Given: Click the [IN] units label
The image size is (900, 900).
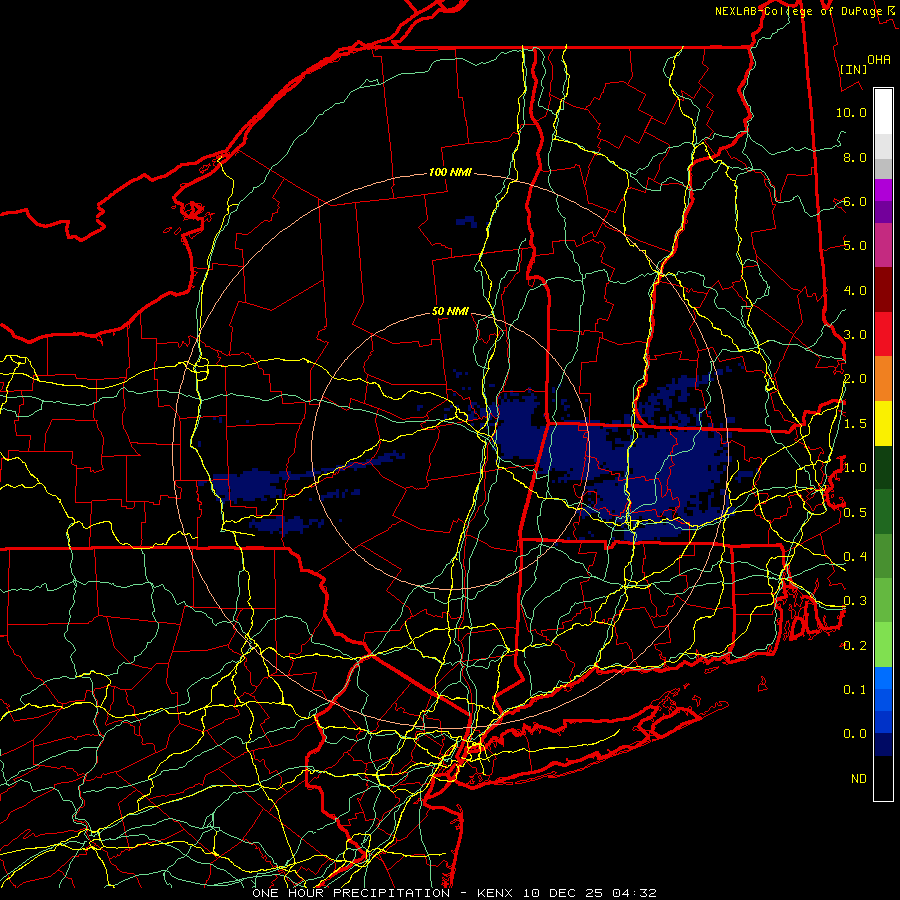Looking at the screenshot, I should pyautogui.click(x=853, y=69).
